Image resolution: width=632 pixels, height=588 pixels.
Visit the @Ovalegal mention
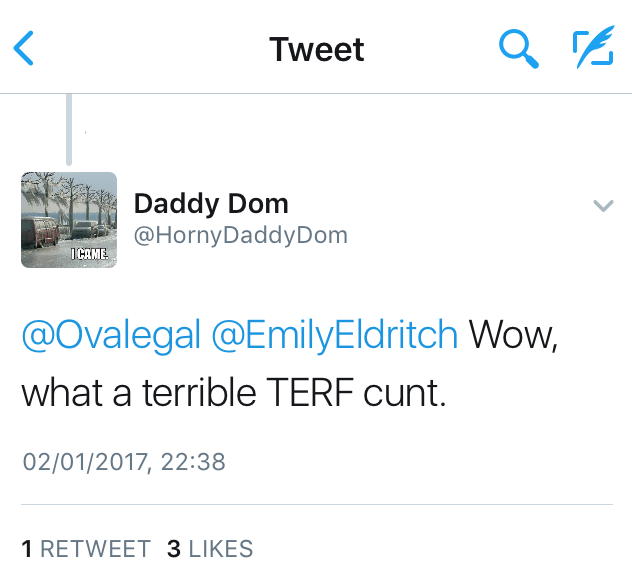point(111,336)
